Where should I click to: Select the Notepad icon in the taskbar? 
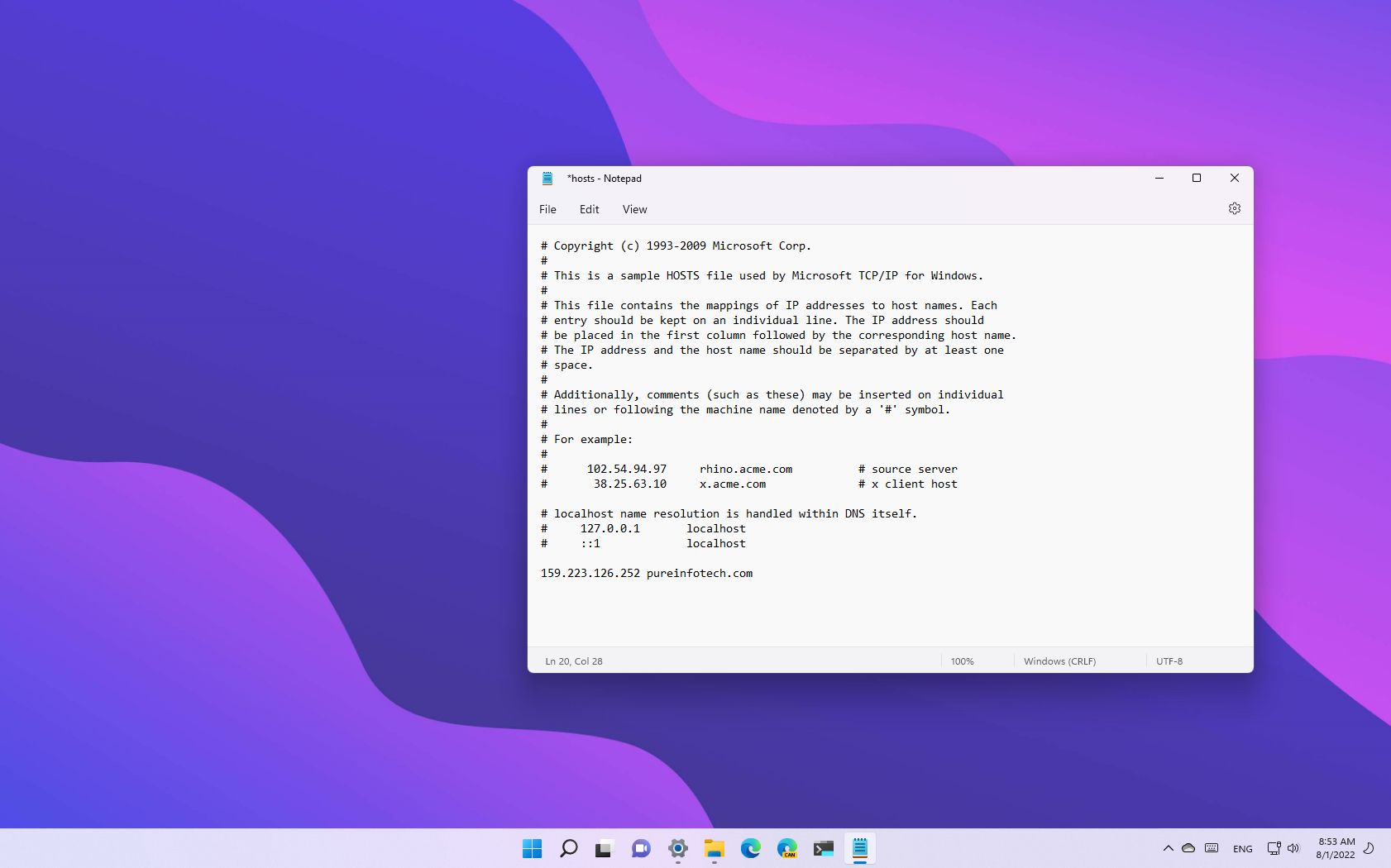(x=860, y=848)
